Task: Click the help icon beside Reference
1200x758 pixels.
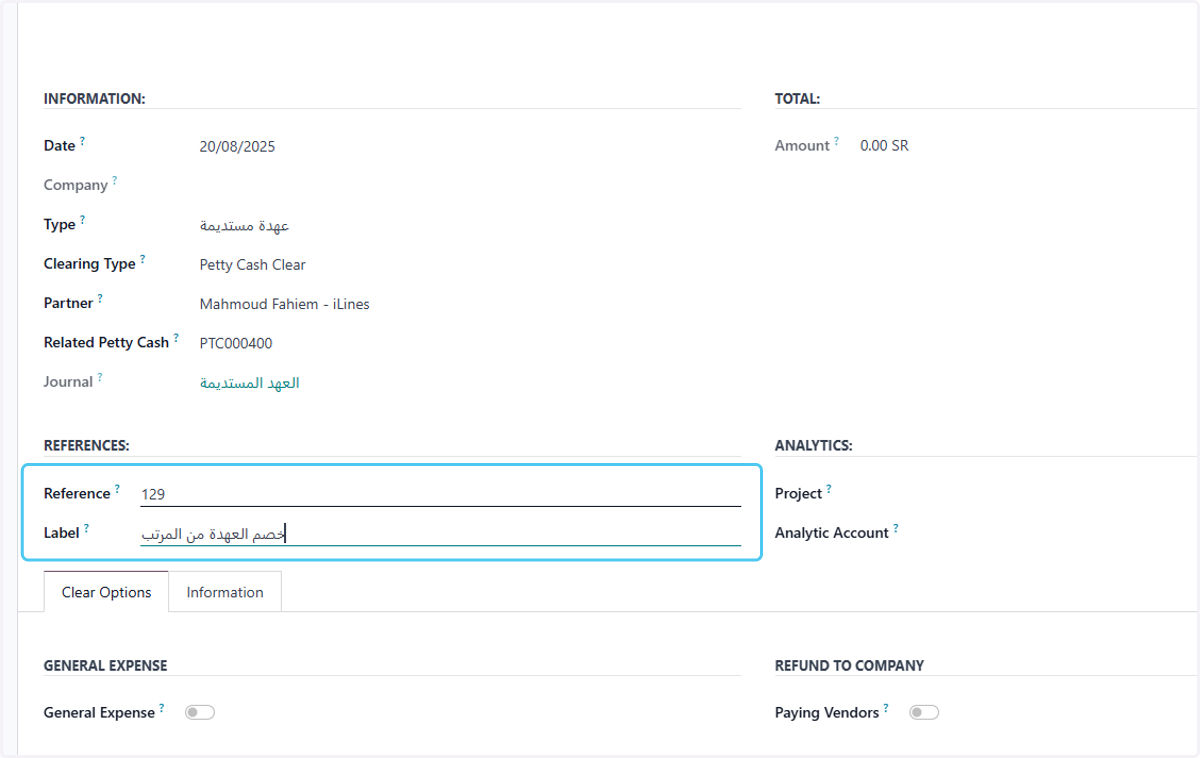Action: click(x=117, y=489)
